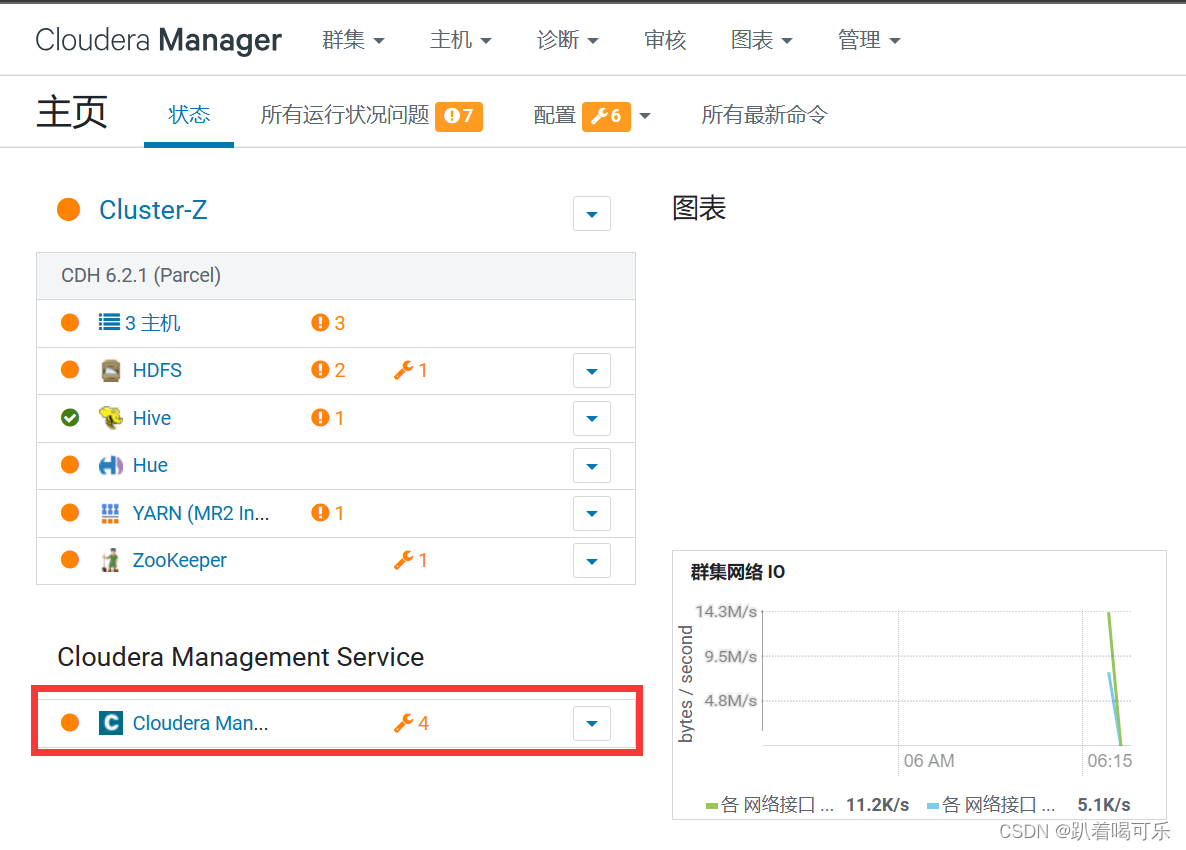Viewport: 1186px width, 850px height.
Task: Click the Hive bee icon
Action: [x=110, y=417]
